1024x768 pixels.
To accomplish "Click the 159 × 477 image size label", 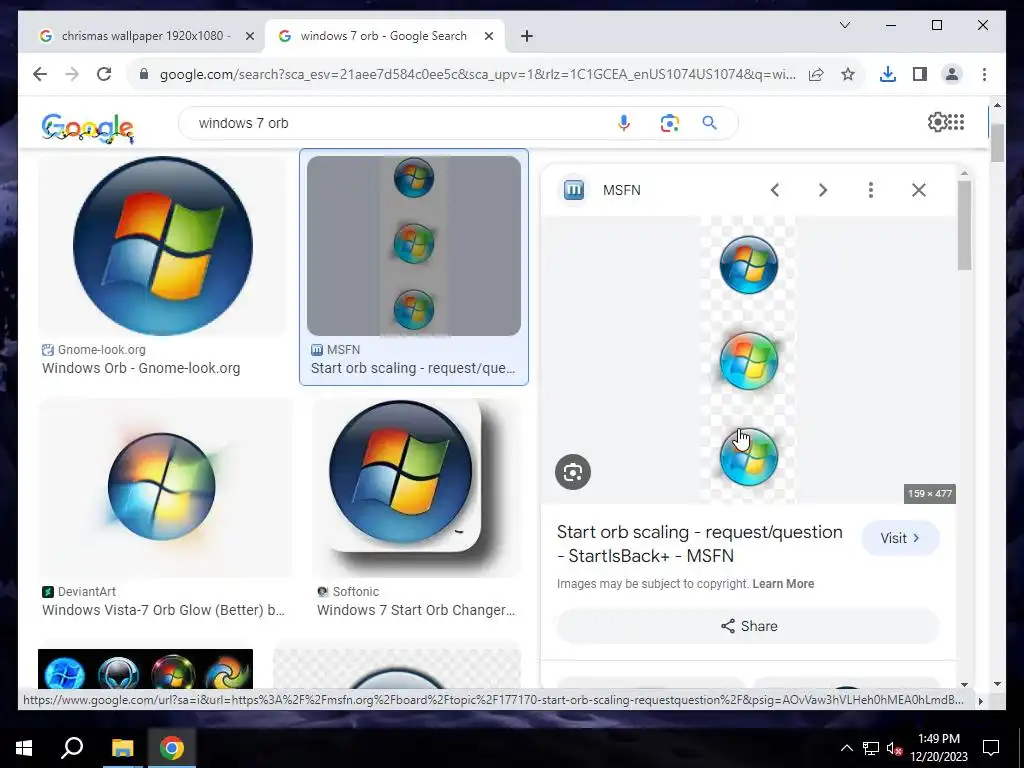I will tap(930, 494).
